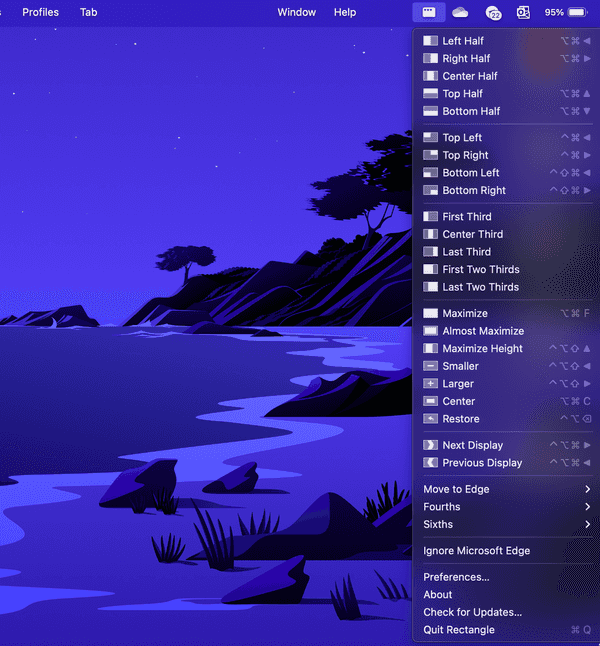Click the First Two Thirds layout icon
The image size is (600, 646).
[x=431, y=269]
